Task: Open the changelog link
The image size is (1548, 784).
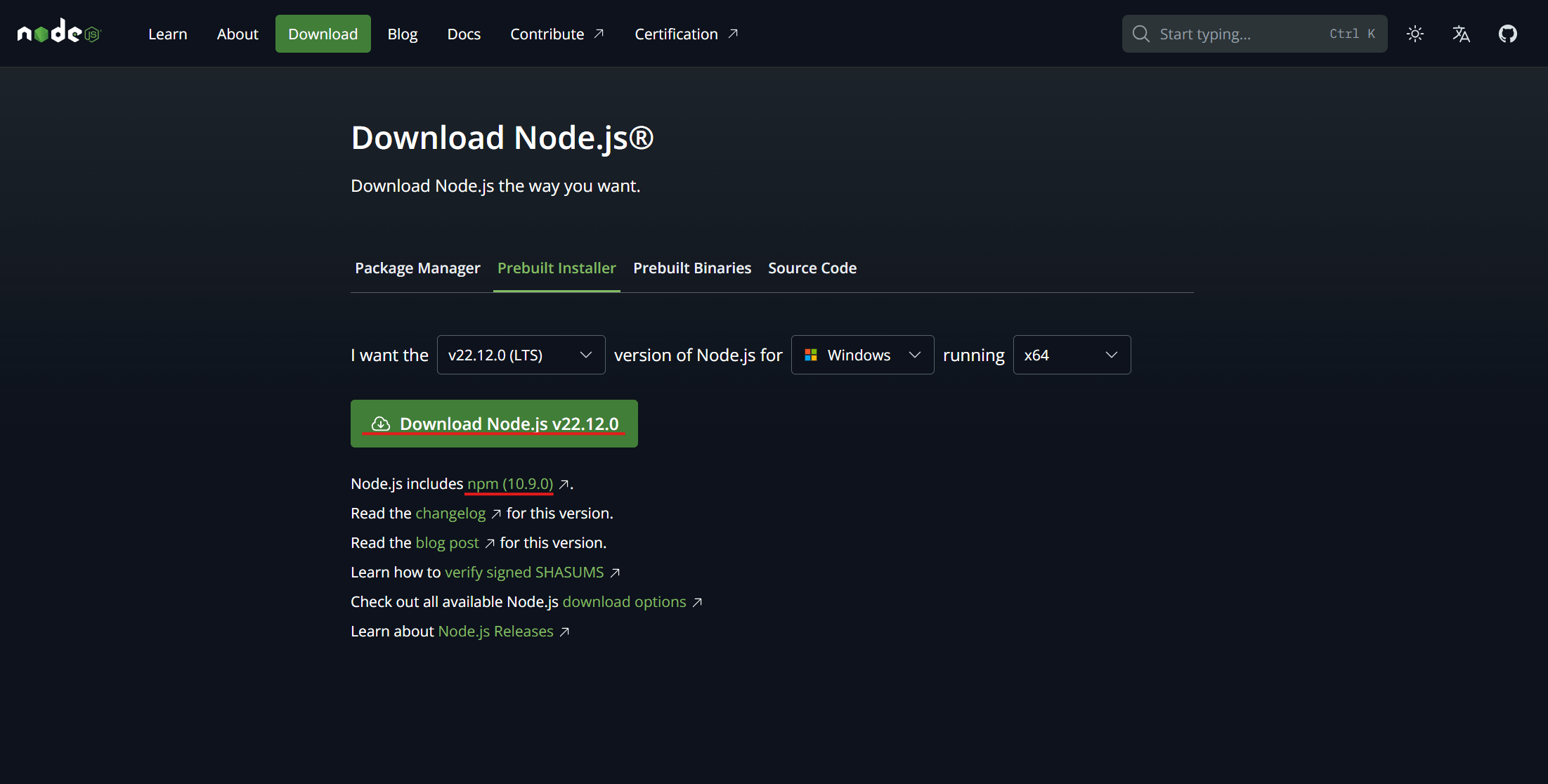Action: pyautogui.click(x=450, y=514)
